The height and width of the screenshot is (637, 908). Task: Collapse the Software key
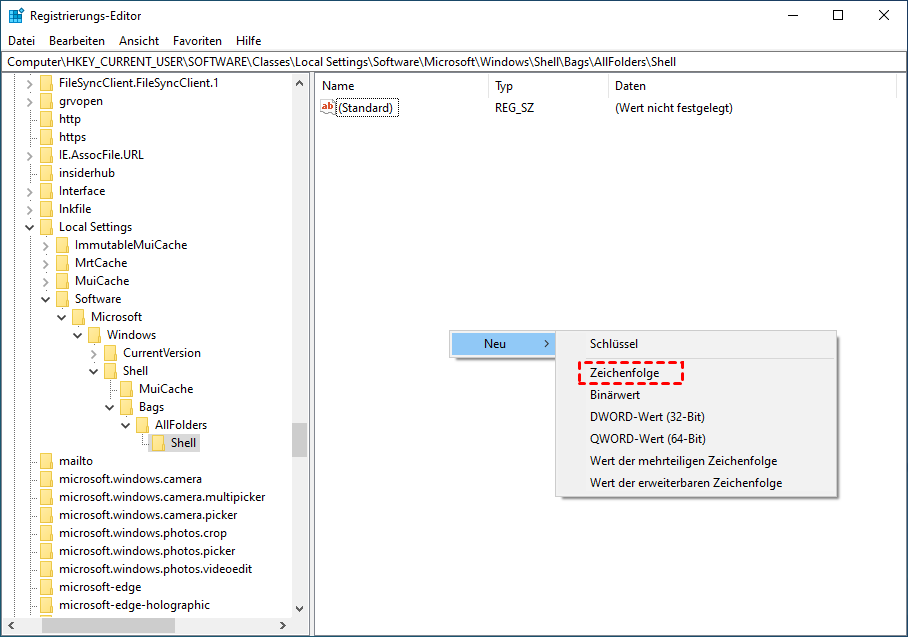click(46, 299)
